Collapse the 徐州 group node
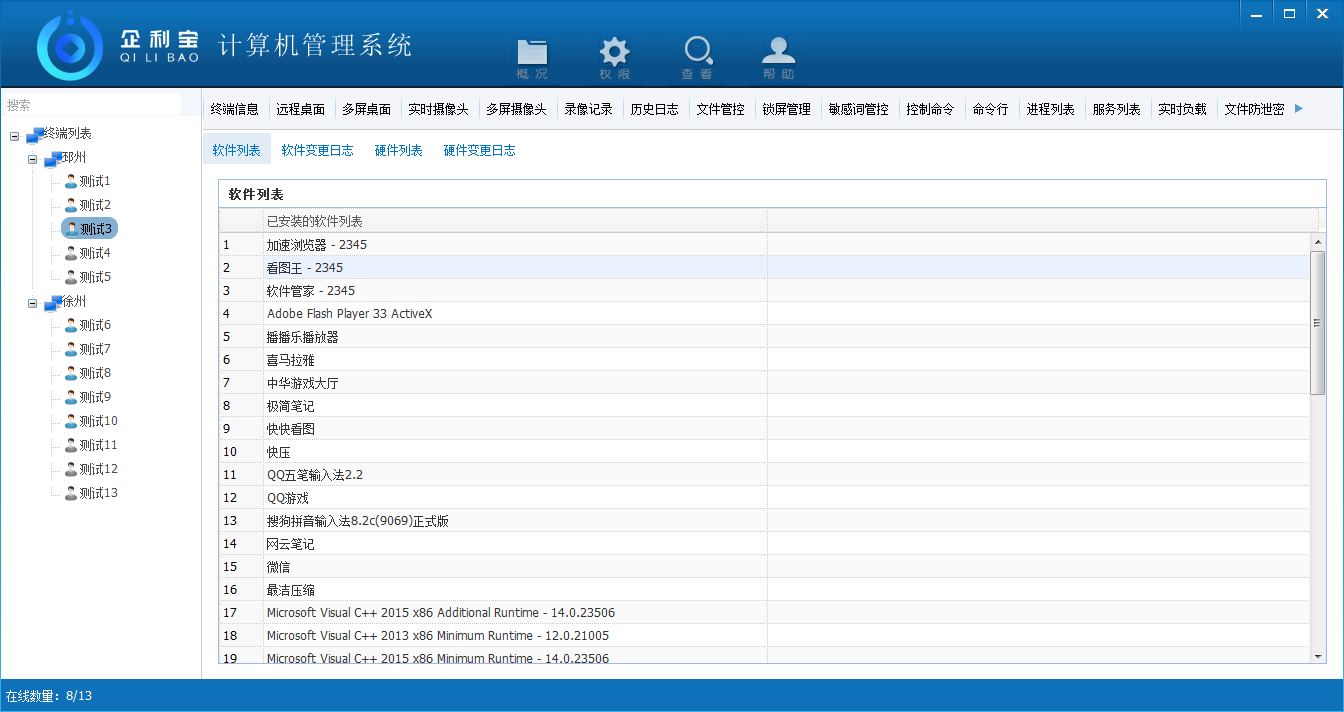1344x712 pixels. tap(33, 302)
